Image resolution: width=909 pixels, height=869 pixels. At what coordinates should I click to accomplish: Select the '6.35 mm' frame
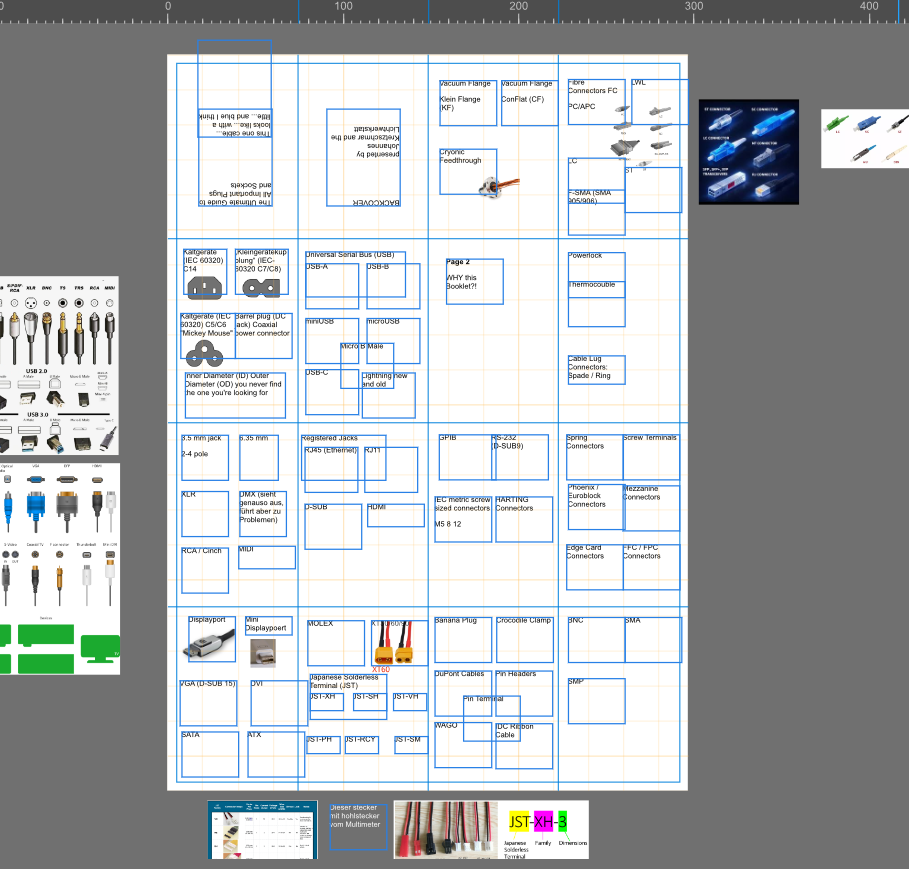point(259,458)
